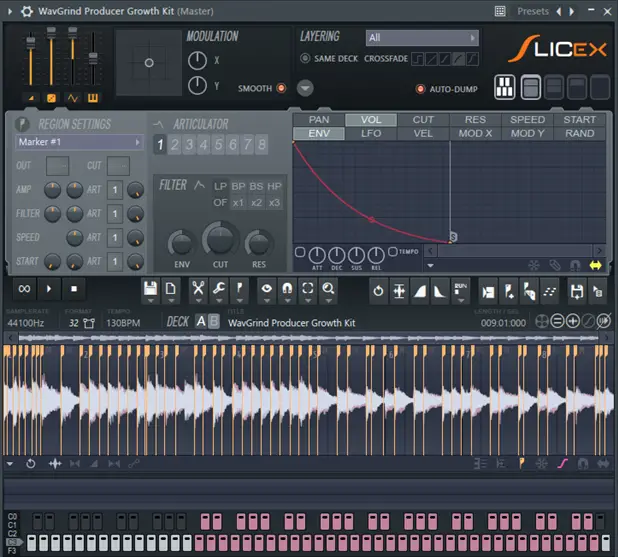Open envelope options triangle menu below graph

tap(430, 266)
